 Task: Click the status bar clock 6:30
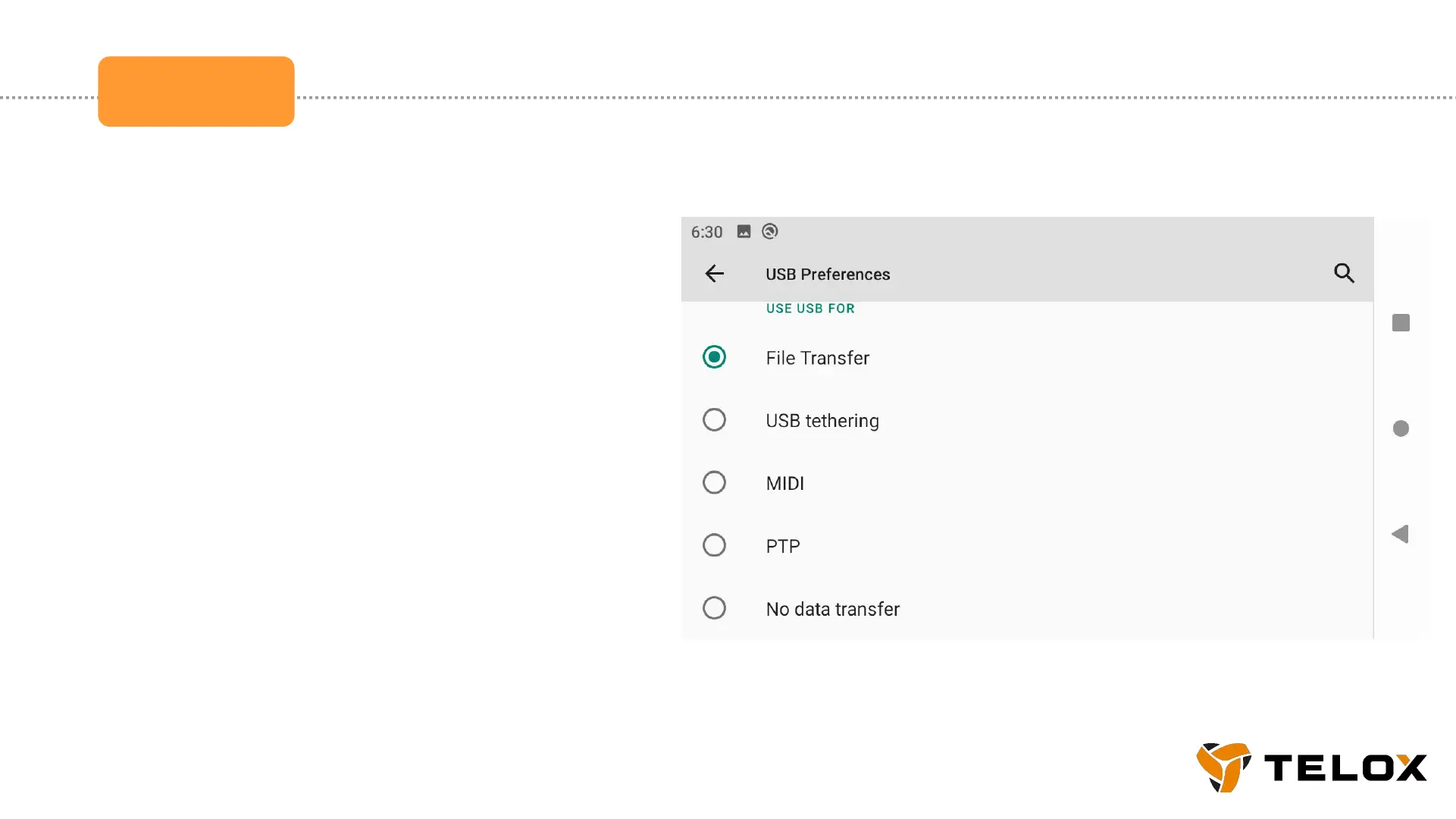coord(706,232)
